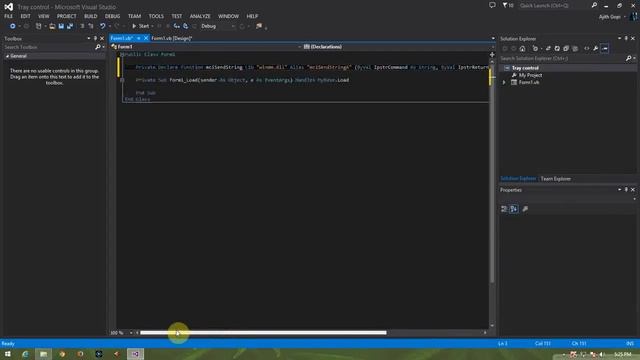Collapse the Public Class Form1 code block

(122, 54)
